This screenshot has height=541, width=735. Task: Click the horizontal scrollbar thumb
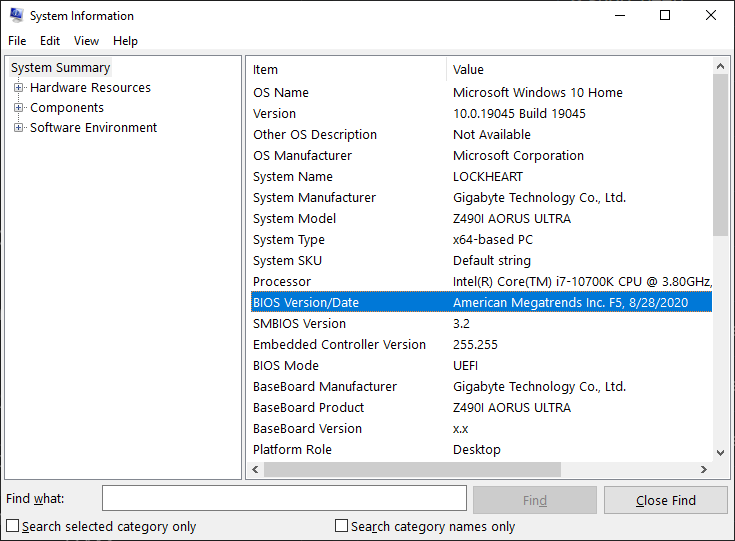(x=412, y=469)
